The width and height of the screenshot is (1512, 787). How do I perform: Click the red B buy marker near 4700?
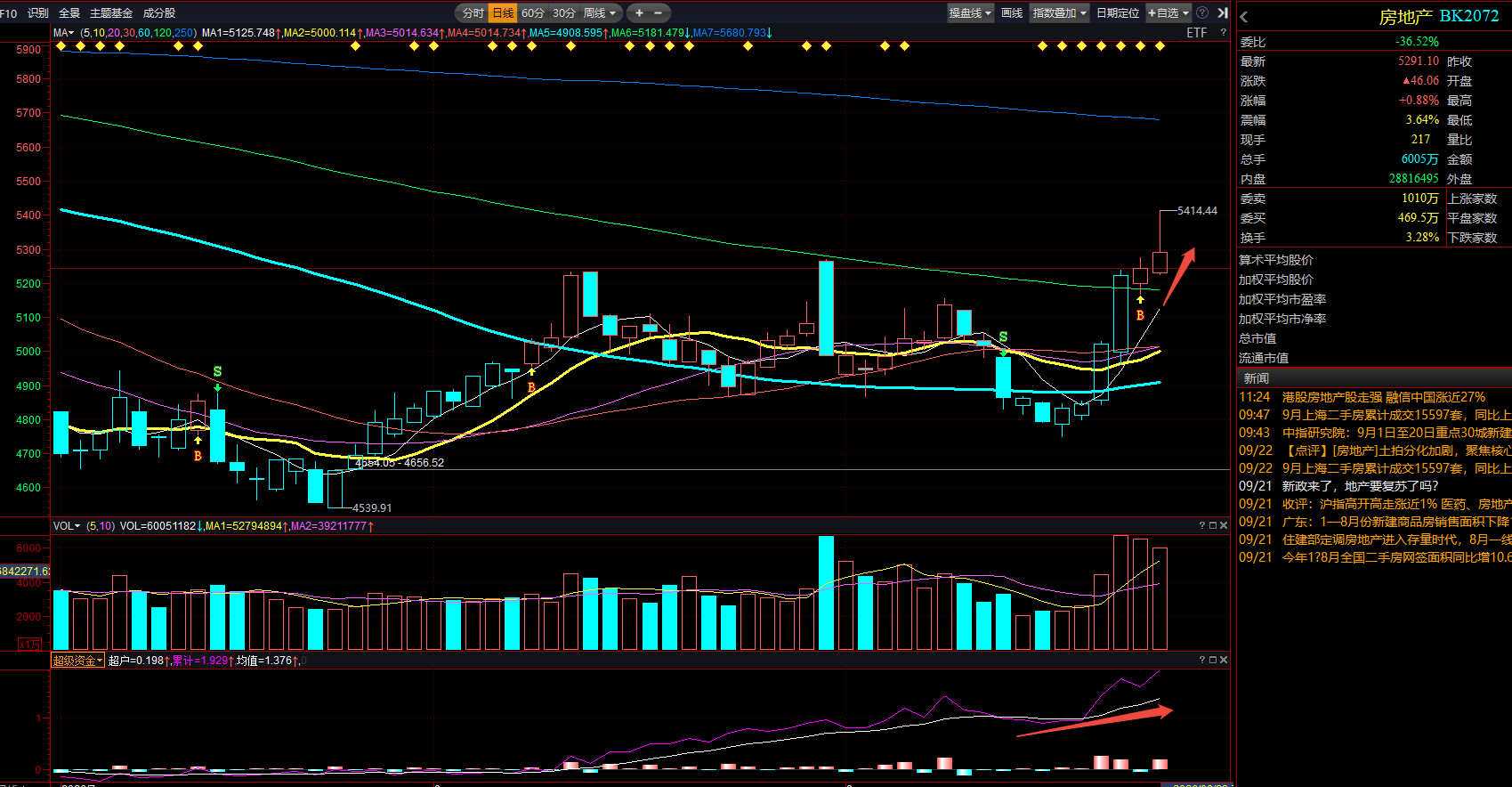pos(198,456)
